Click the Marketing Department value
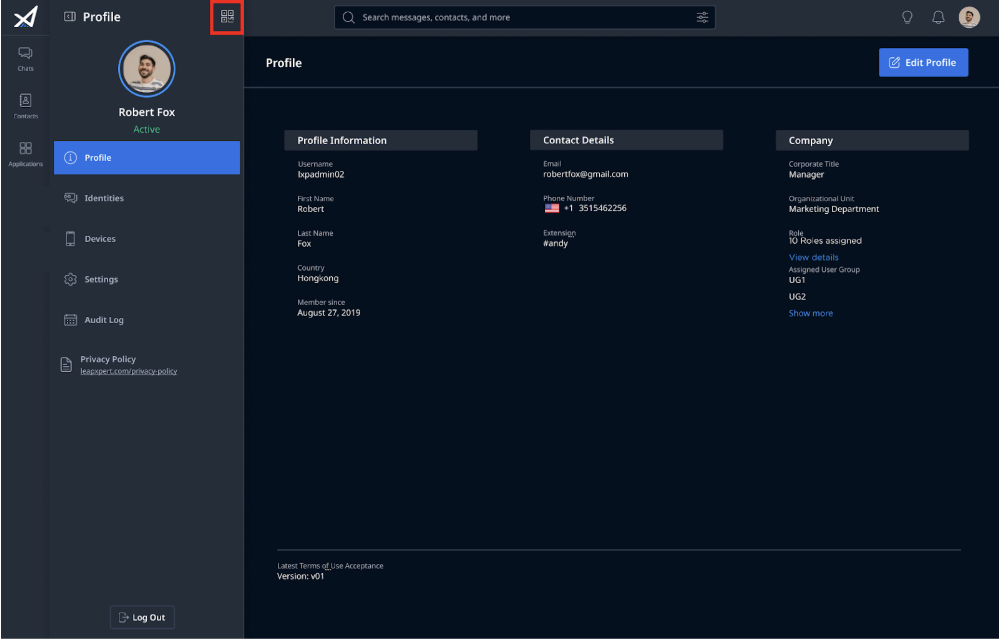 click(835, 210)
